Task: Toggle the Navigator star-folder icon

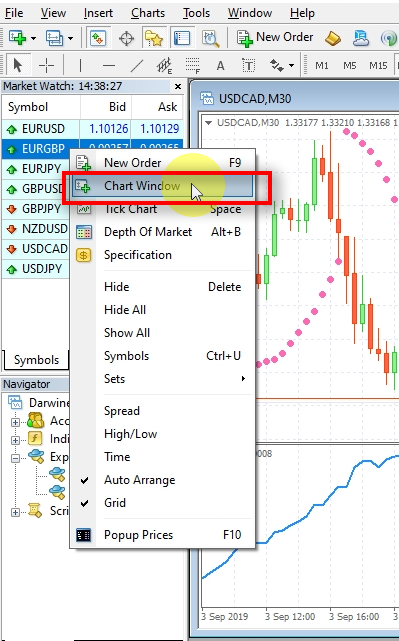Action: [x=154, y=38]
